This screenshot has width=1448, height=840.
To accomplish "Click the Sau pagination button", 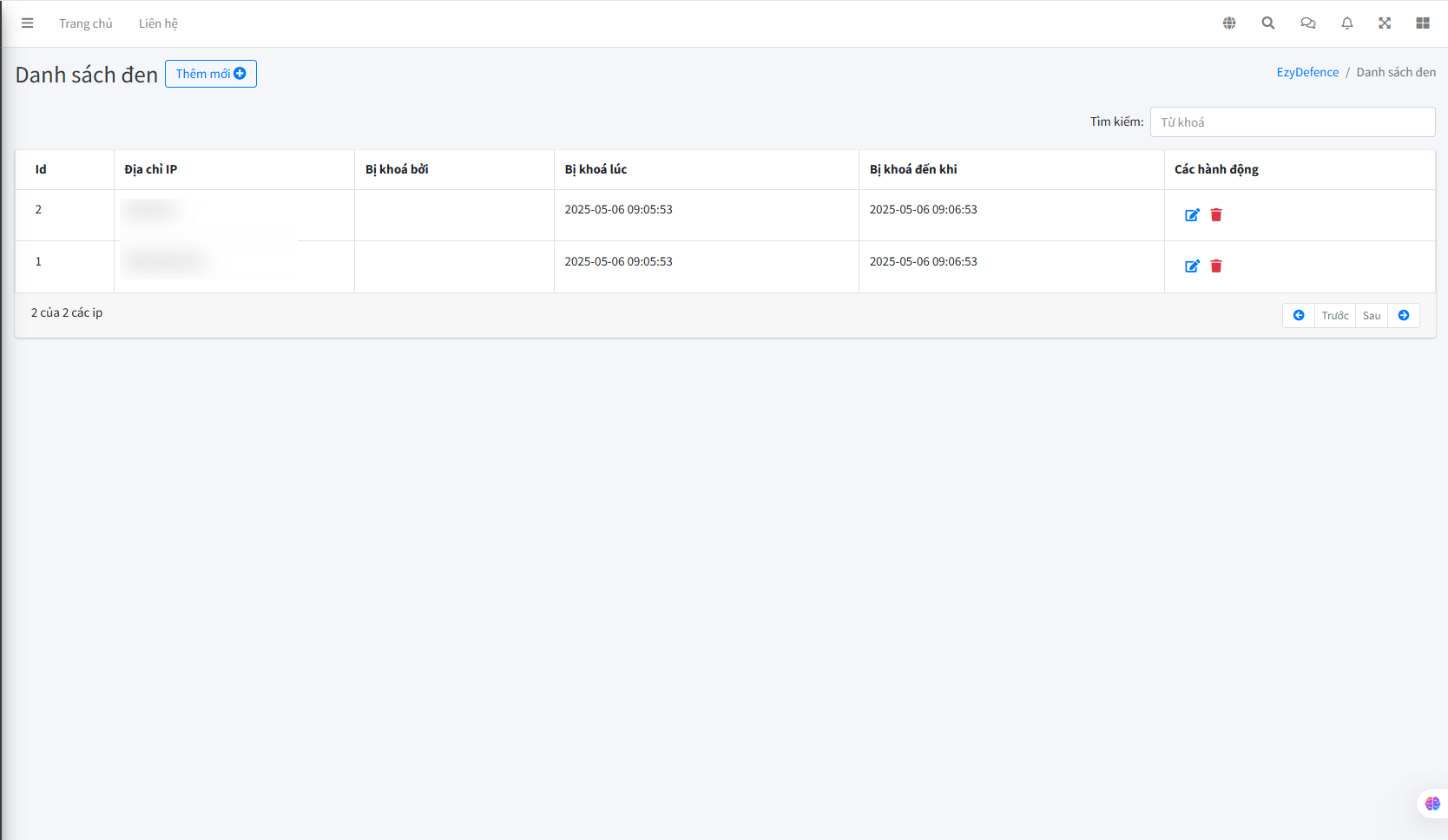I will tap(1372, 316).
